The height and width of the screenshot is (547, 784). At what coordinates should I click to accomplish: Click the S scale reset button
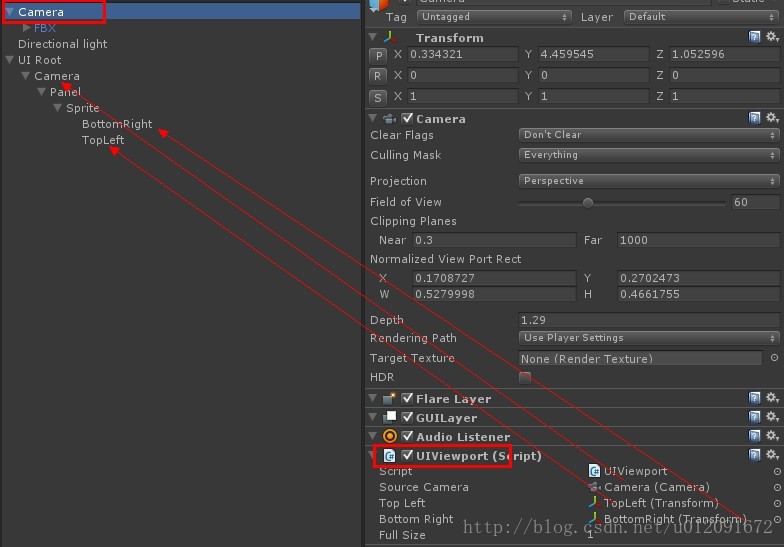click(x=378, y=97)
